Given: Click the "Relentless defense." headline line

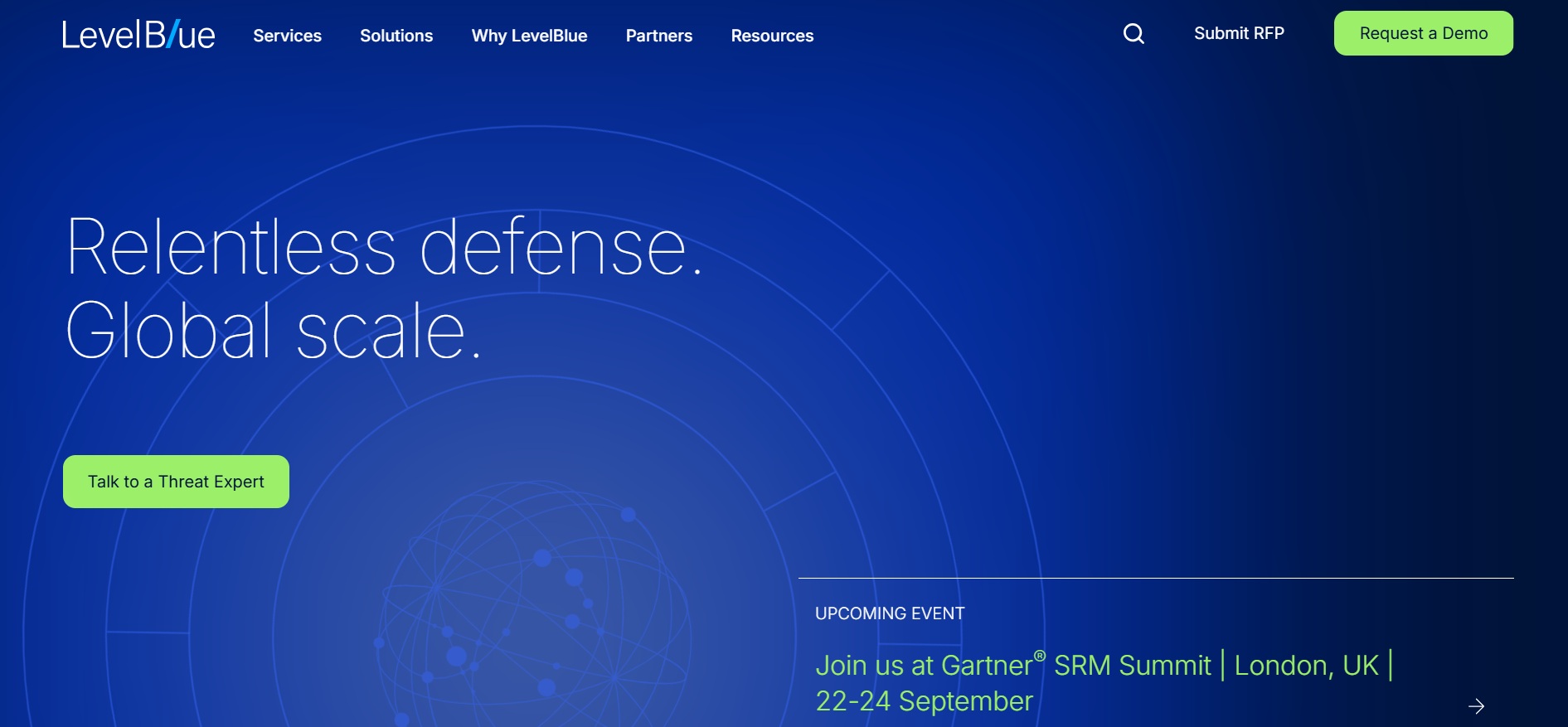Looking at the screenshot, I should click(384, 246).
